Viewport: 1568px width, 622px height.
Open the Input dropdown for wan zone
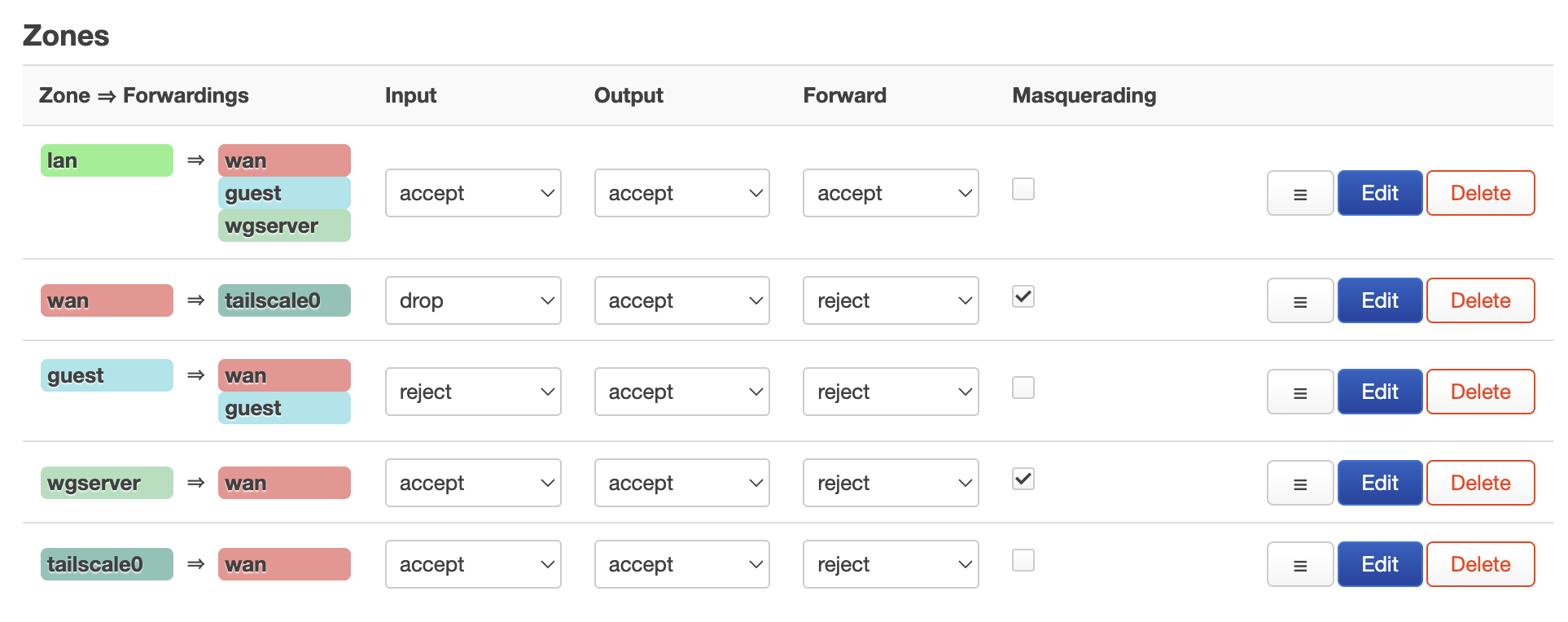pos(473,301)
